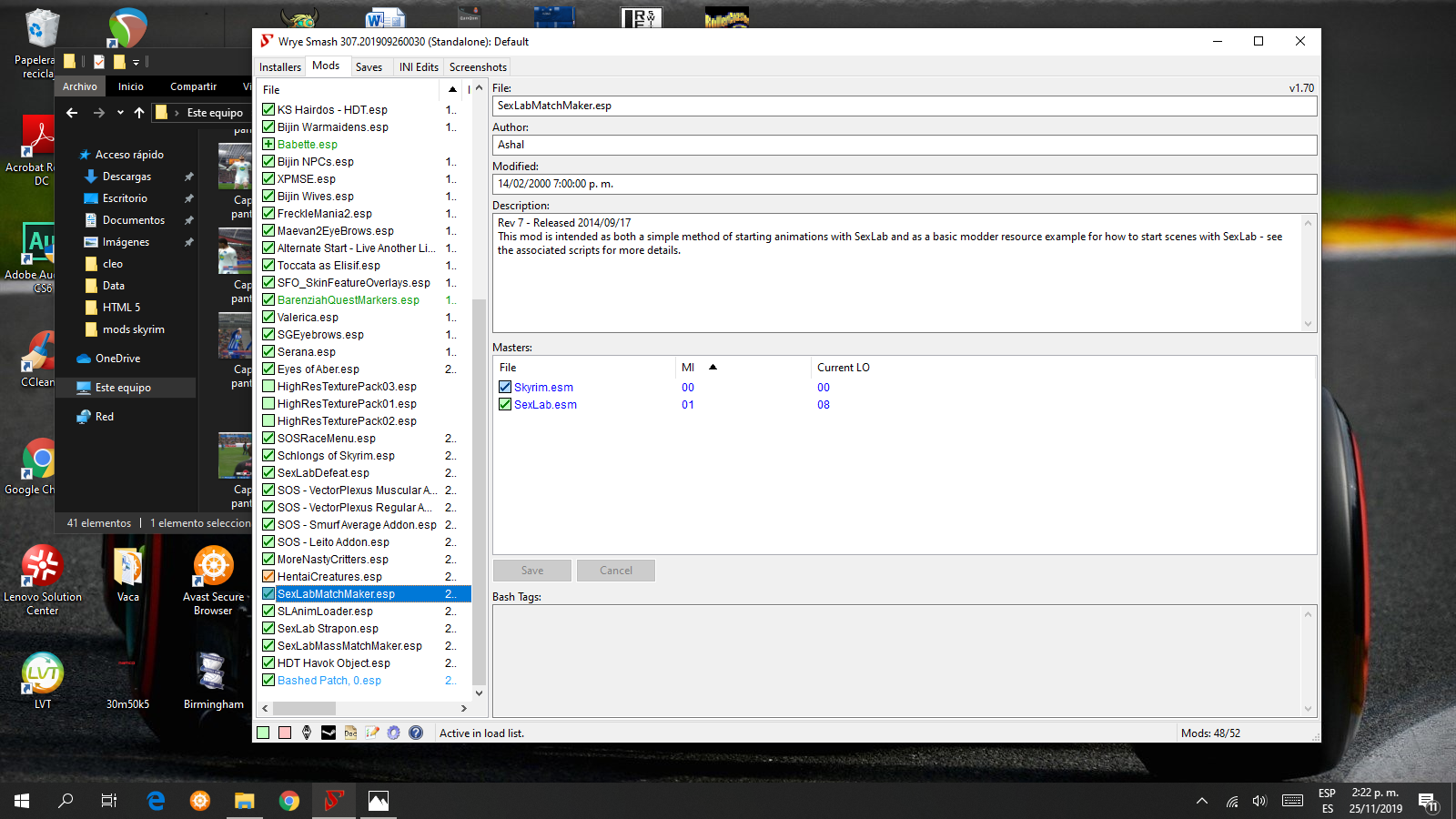Viewport: 1456px width, 819px height.
Task: Edit the File name field
Action: (x=905, y=106)
